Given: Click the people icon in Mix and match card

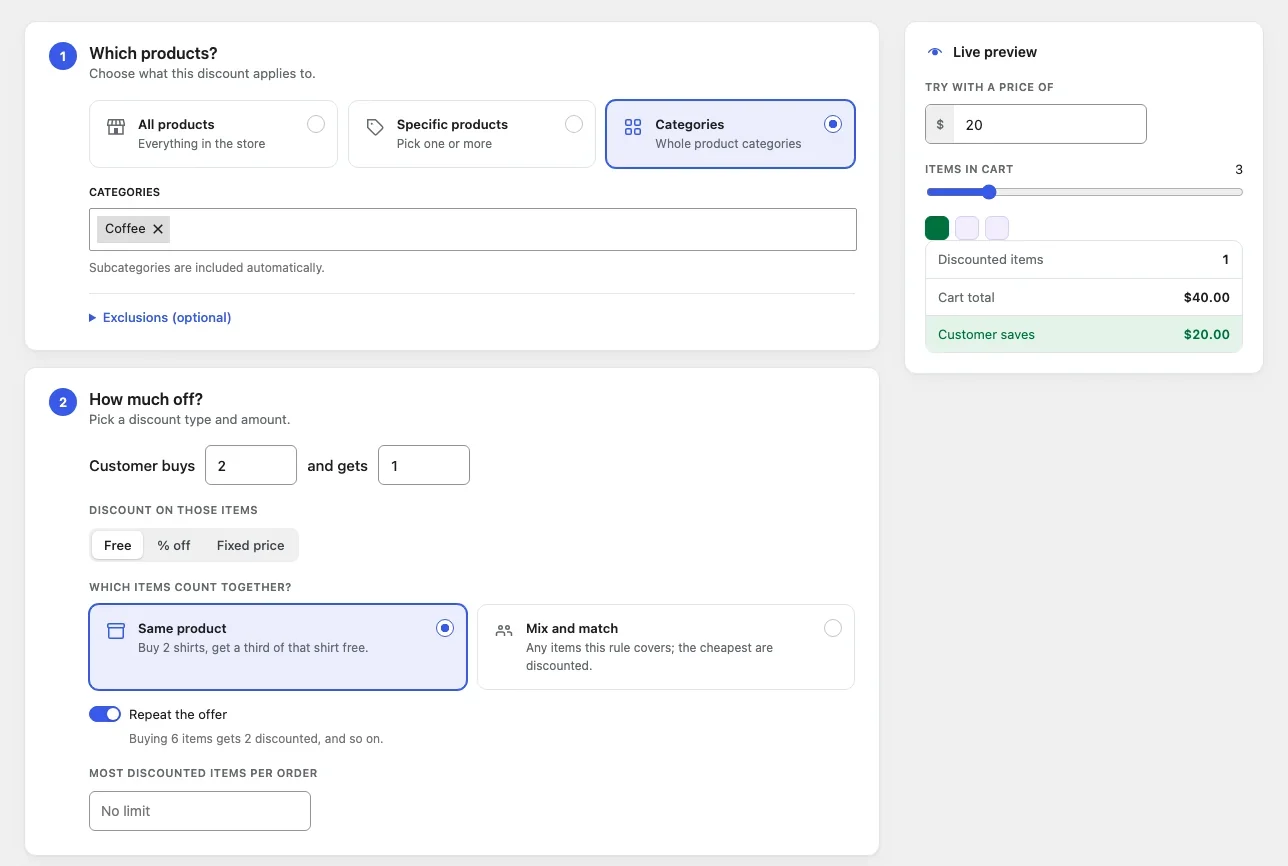Looking at the screenshot, I should click(504, 631).
